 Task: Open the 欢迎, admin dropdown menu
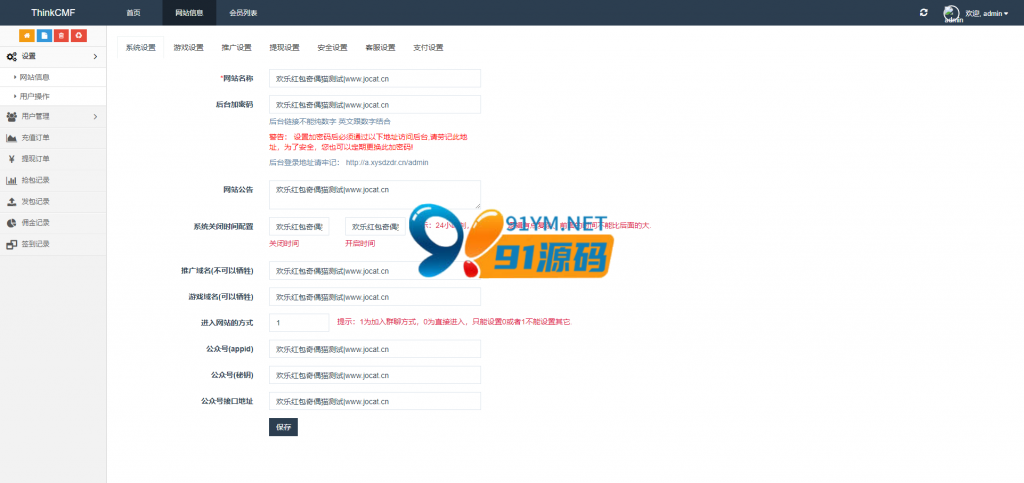[x=986, y=13]
